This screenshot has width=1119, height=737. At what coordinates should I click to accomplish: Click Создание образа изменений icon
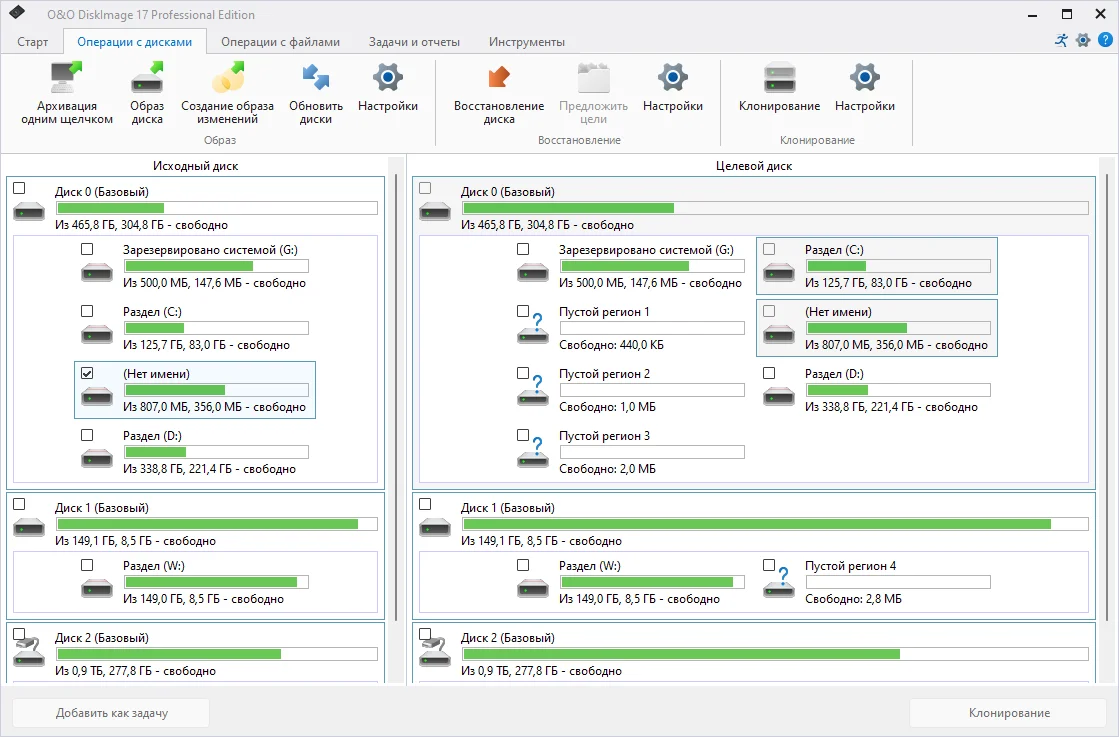pyautogui.click(x=228, y=77)
